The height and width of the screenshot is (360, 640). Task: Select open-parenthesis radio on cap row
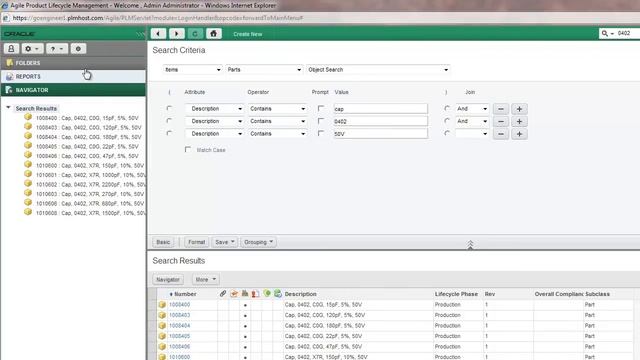(x=169, y=108)
